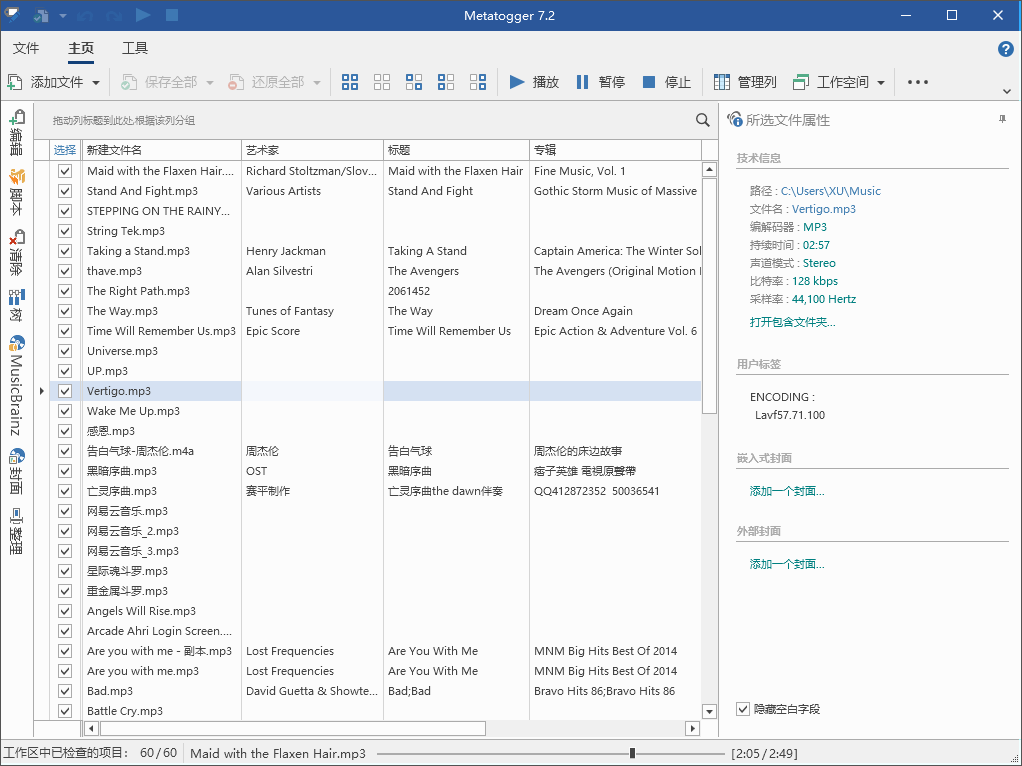
Task: Switch to the Tools (工具) tab
Action: 135,48
